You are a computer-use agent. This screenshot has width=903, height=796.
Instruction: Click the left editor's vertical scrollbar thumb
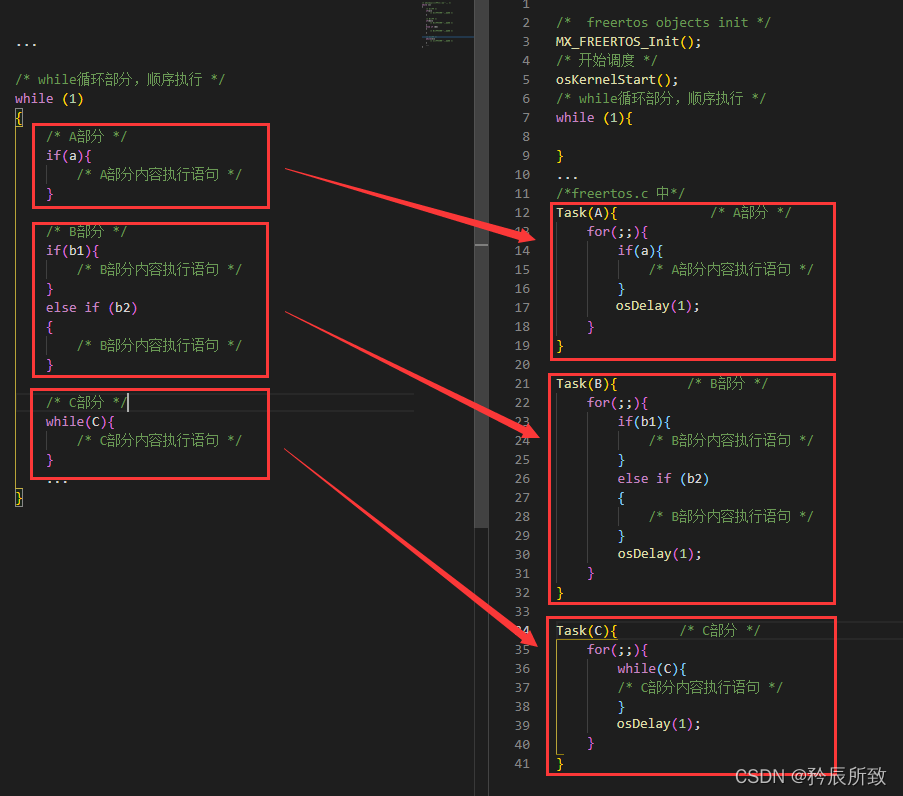481,264
